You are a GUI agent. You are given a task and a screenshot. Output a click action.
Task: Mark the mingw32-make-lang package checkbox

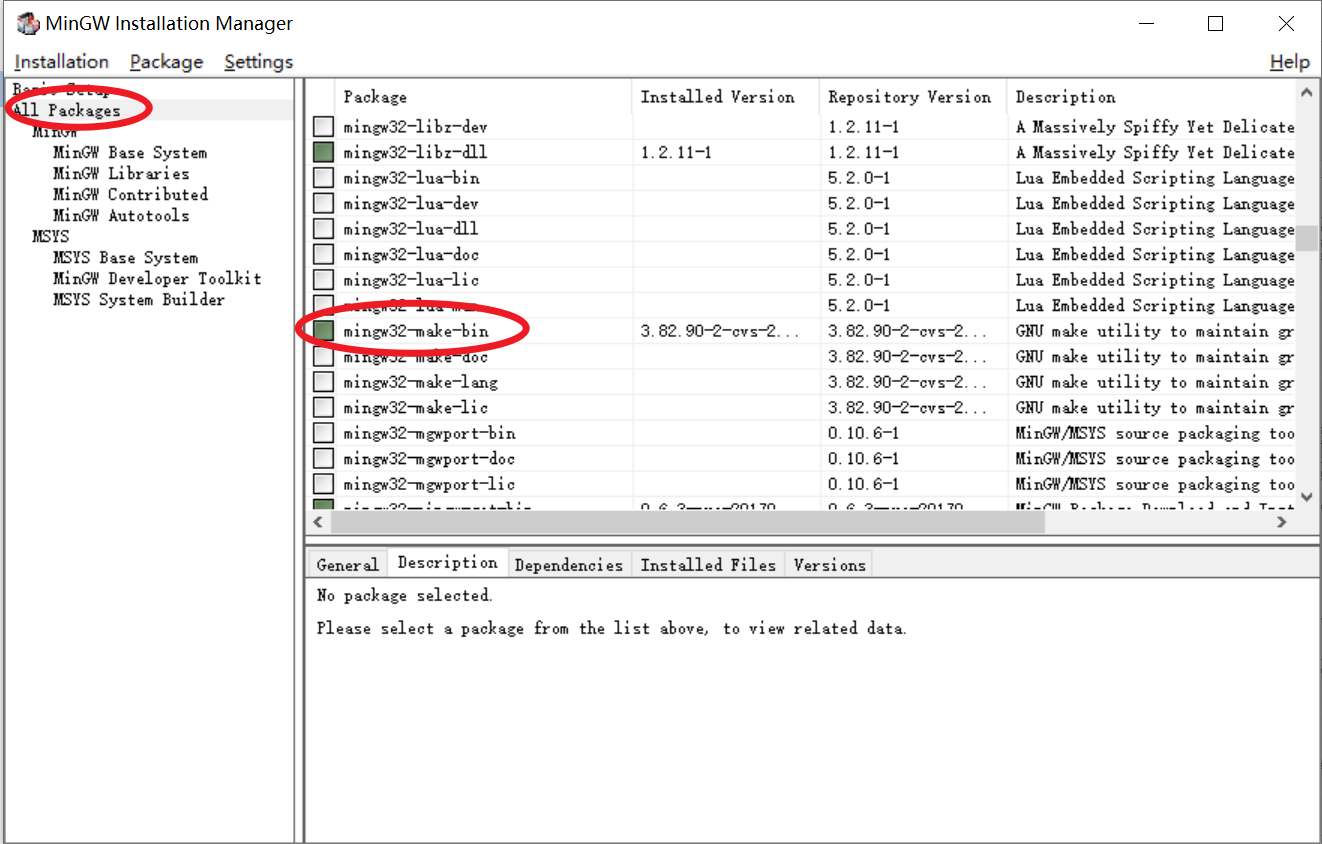pos(323,382)
